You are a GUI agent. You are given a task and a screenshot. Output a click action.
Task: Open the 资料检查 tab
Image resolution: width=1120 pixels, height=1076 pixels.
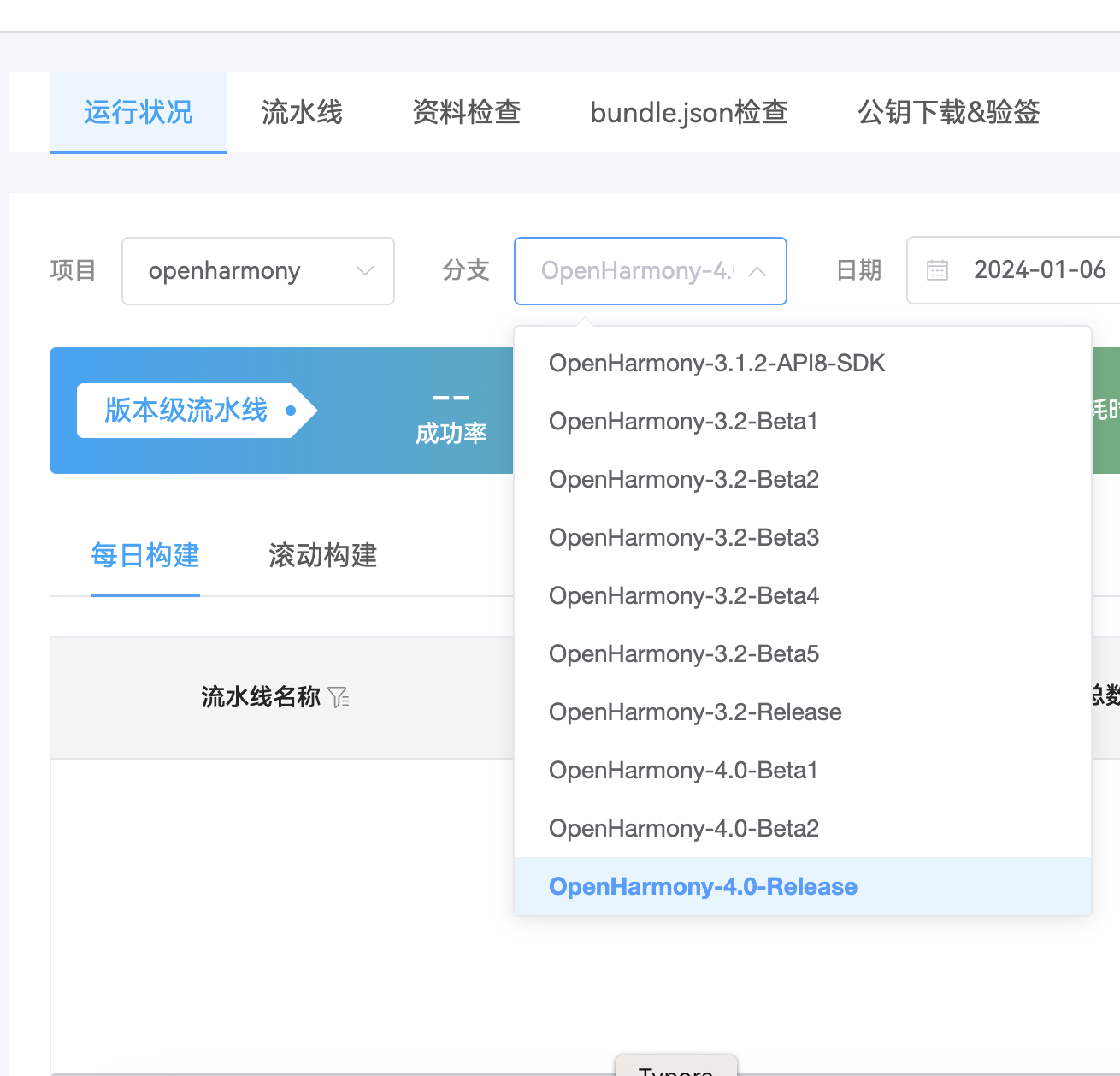tap(467, 112)
